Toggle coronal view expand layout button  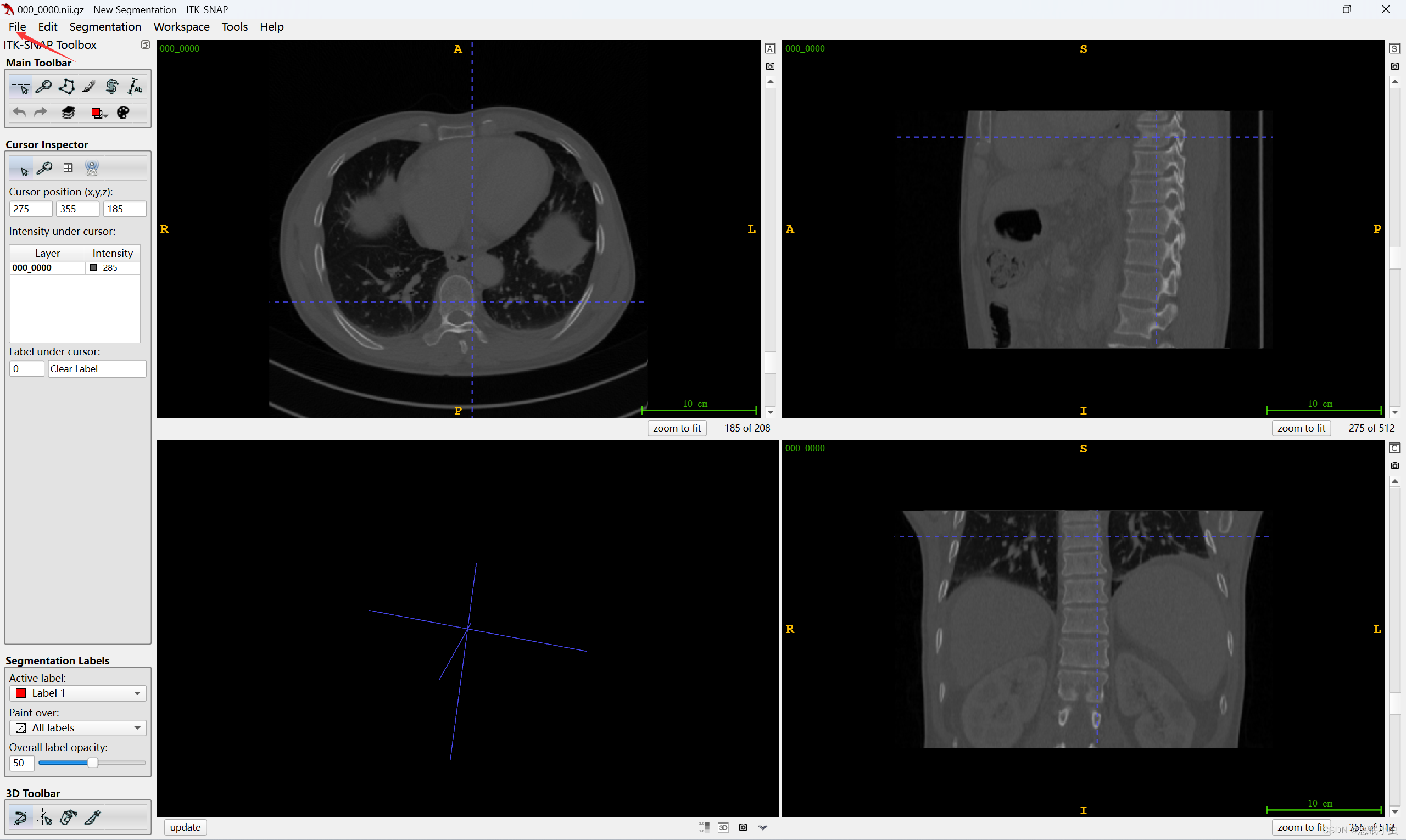1394,449
